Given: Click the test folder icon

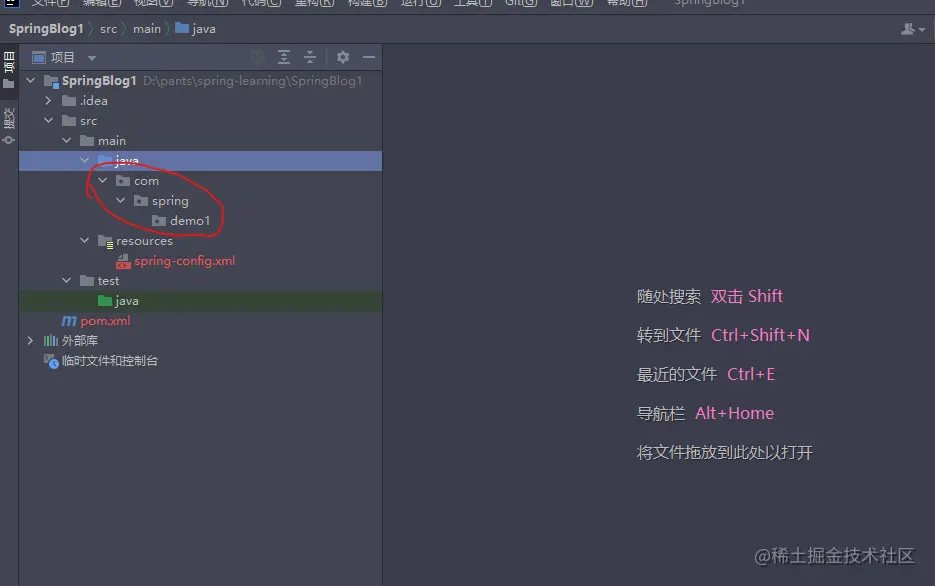Looking at the screenshot, I should coord(87,281).
